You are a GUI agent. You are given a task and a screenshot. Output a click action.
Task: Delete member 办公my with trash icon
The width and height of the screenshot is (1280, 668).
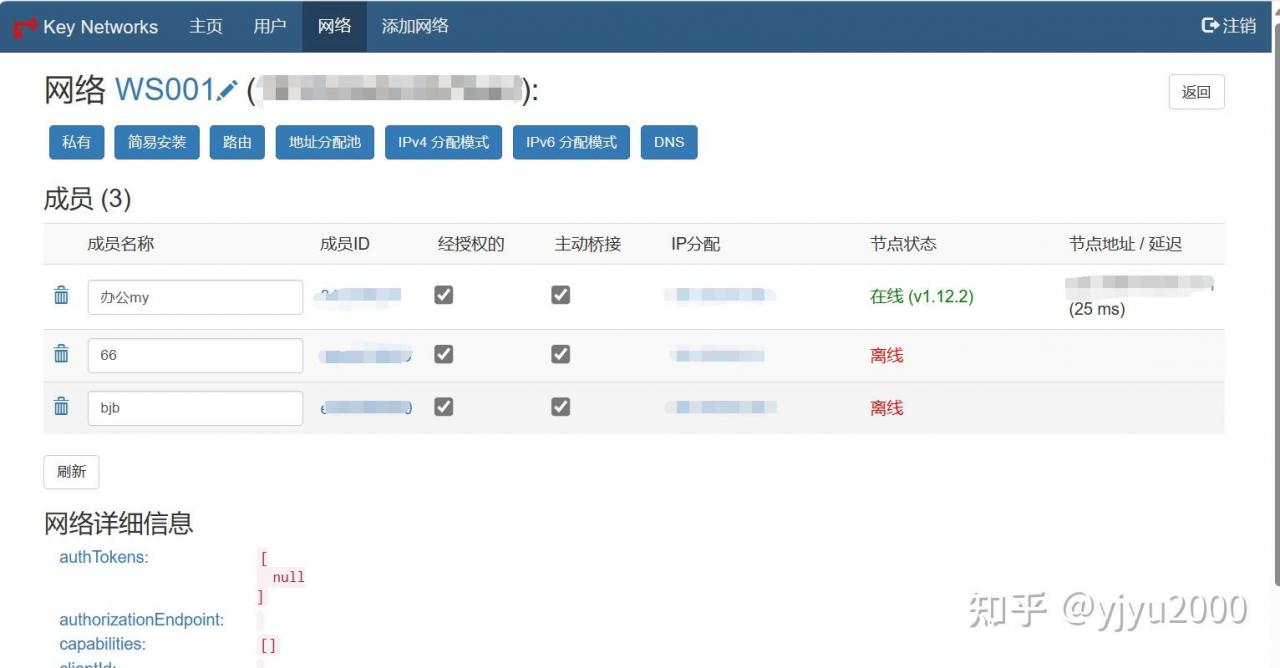tap(61, 295)
